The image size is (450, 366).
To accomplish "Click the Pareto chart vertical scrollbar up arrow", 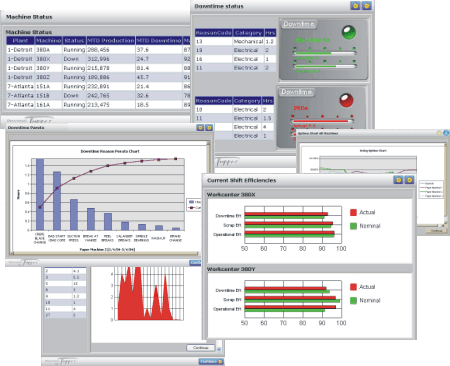I will tap(208, 143).
